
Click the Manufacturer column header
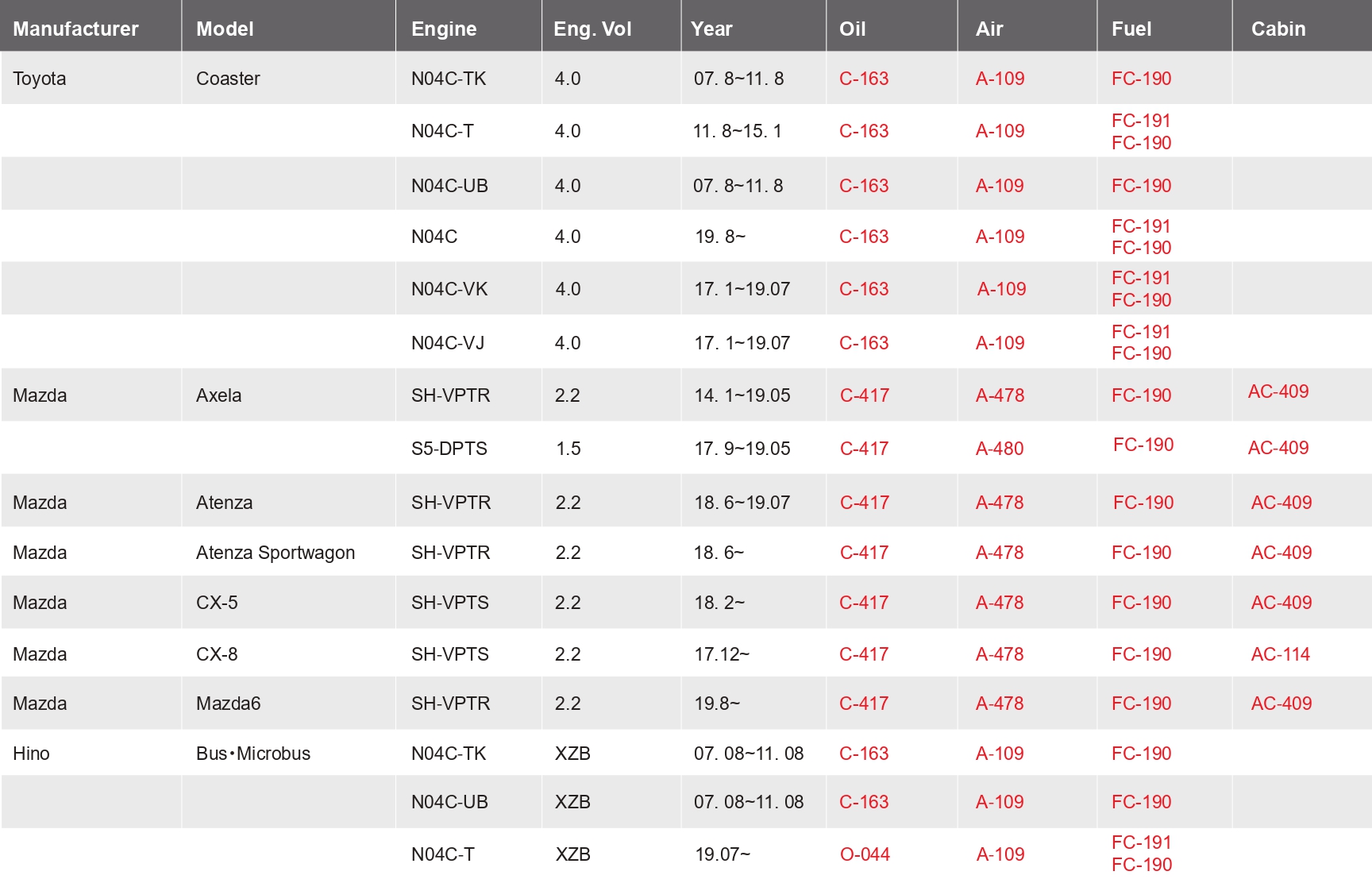pyautogui.click(x=75, y=29)
